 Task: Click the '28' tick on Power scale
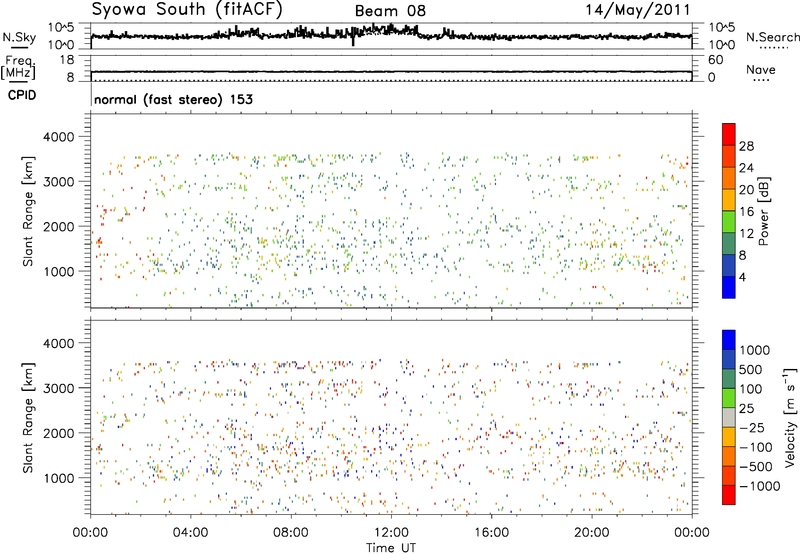[x=746, y=146]
